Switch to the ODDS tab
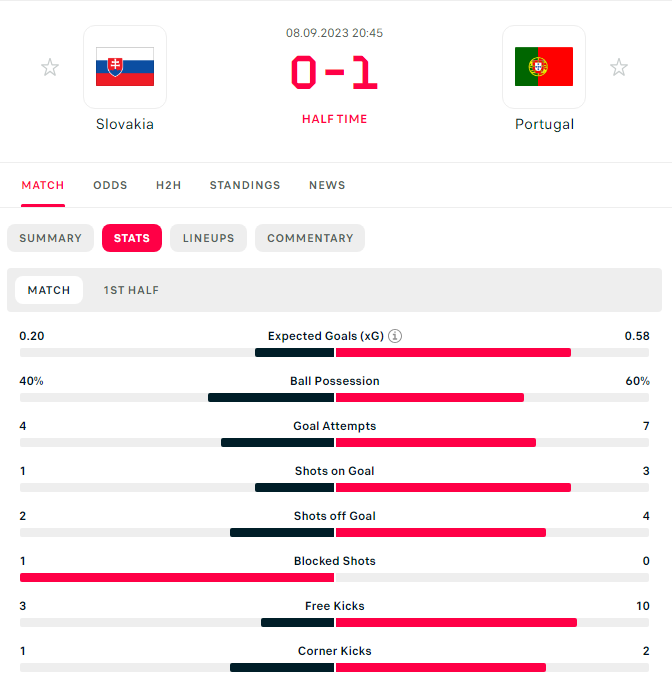The width and height of the screenshot is (672, 676). tap(110, 185)
